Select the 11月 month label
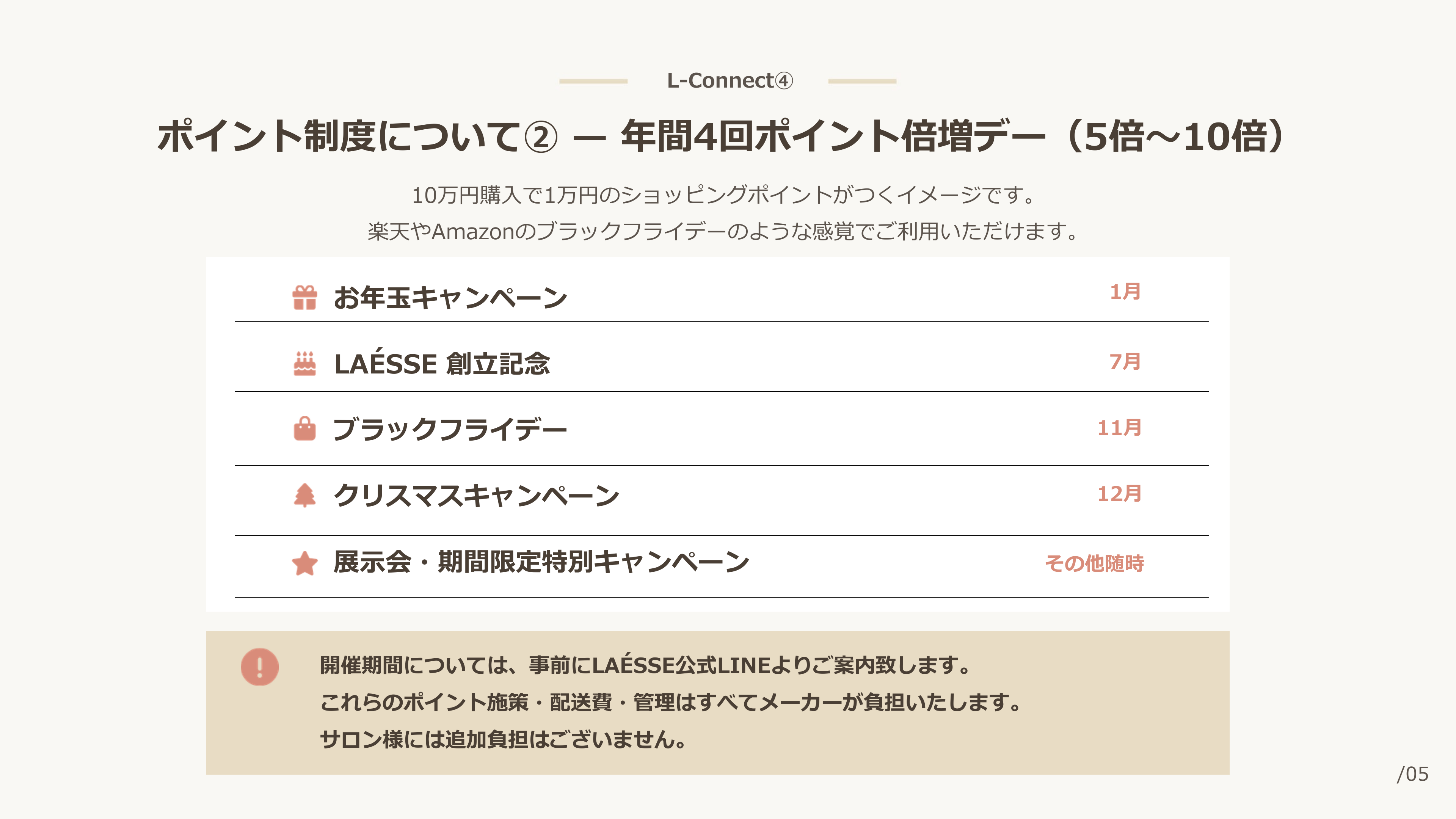This screenshot has width=1456, height=819. (x=1119, y=428)
